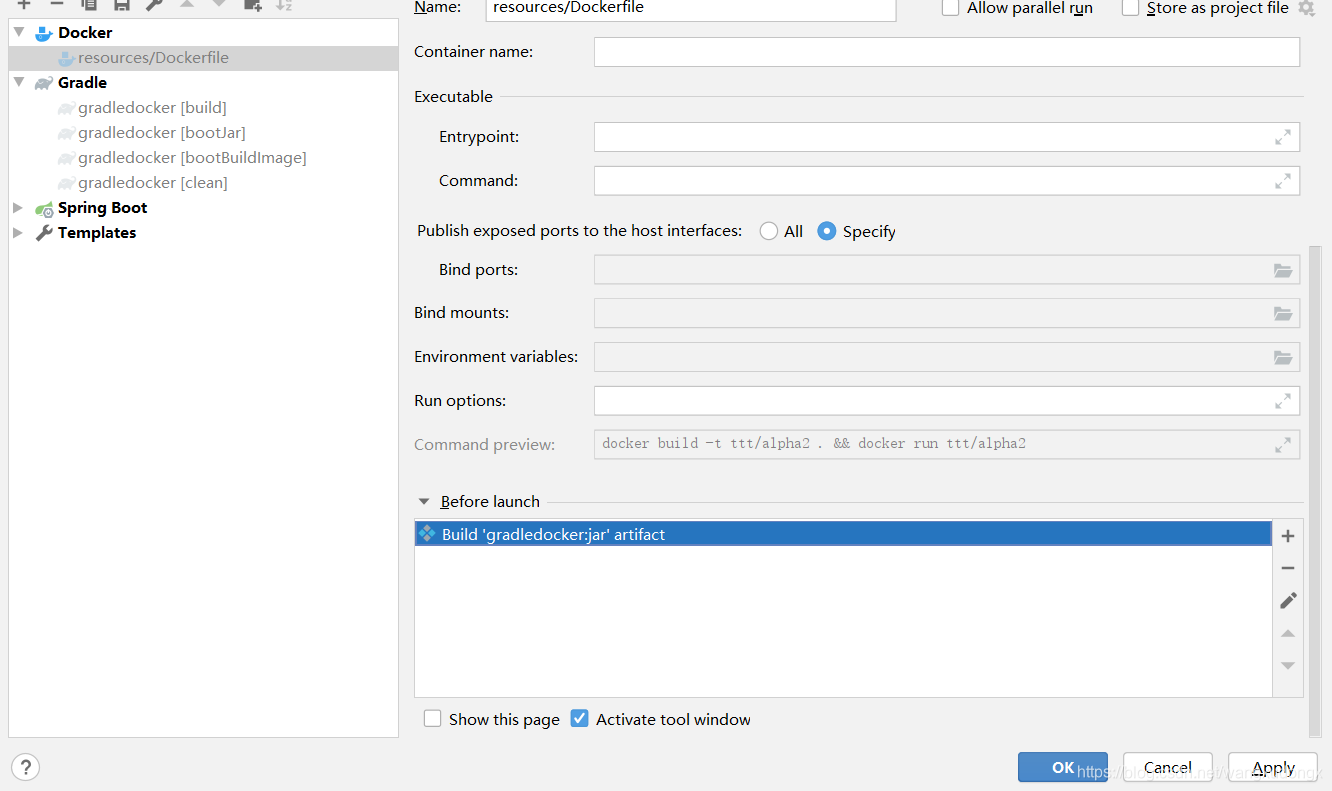
Task: Edit the selected Before launch task
Action: tap(1288, 600)
